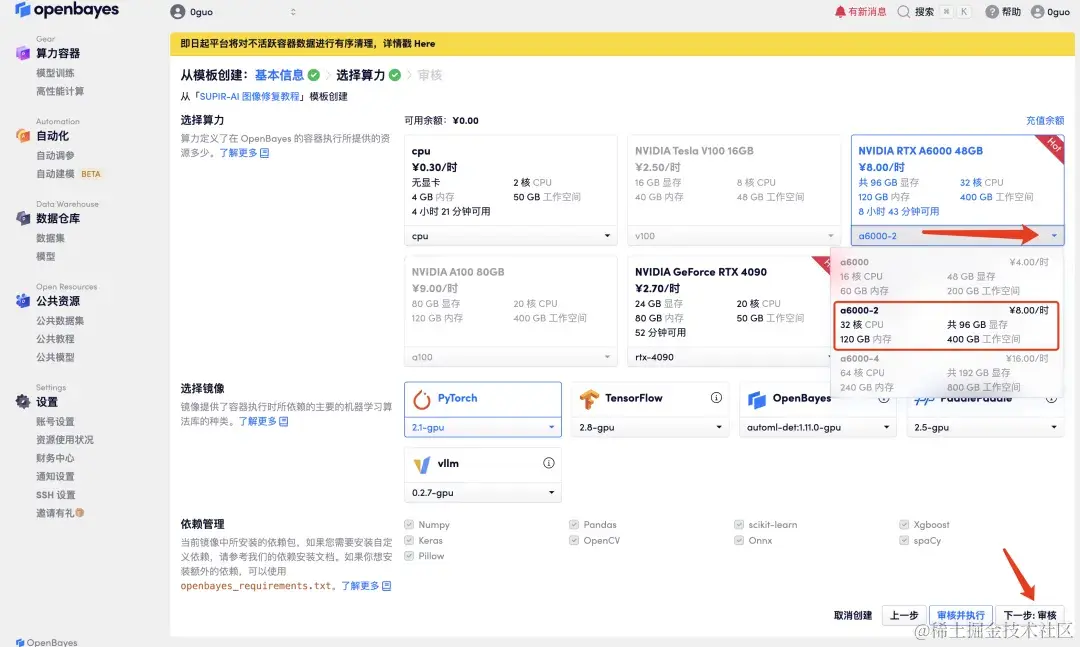1080x647 pixels.
Task: Enable the Xgboost dependency
Action: click(906, 524)
